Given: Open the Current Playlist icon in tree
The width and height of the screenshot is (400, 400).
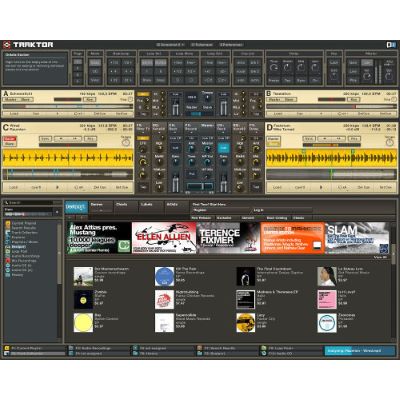Looking at the screenshot, I should pyautogui.click(x=7, y=223).
